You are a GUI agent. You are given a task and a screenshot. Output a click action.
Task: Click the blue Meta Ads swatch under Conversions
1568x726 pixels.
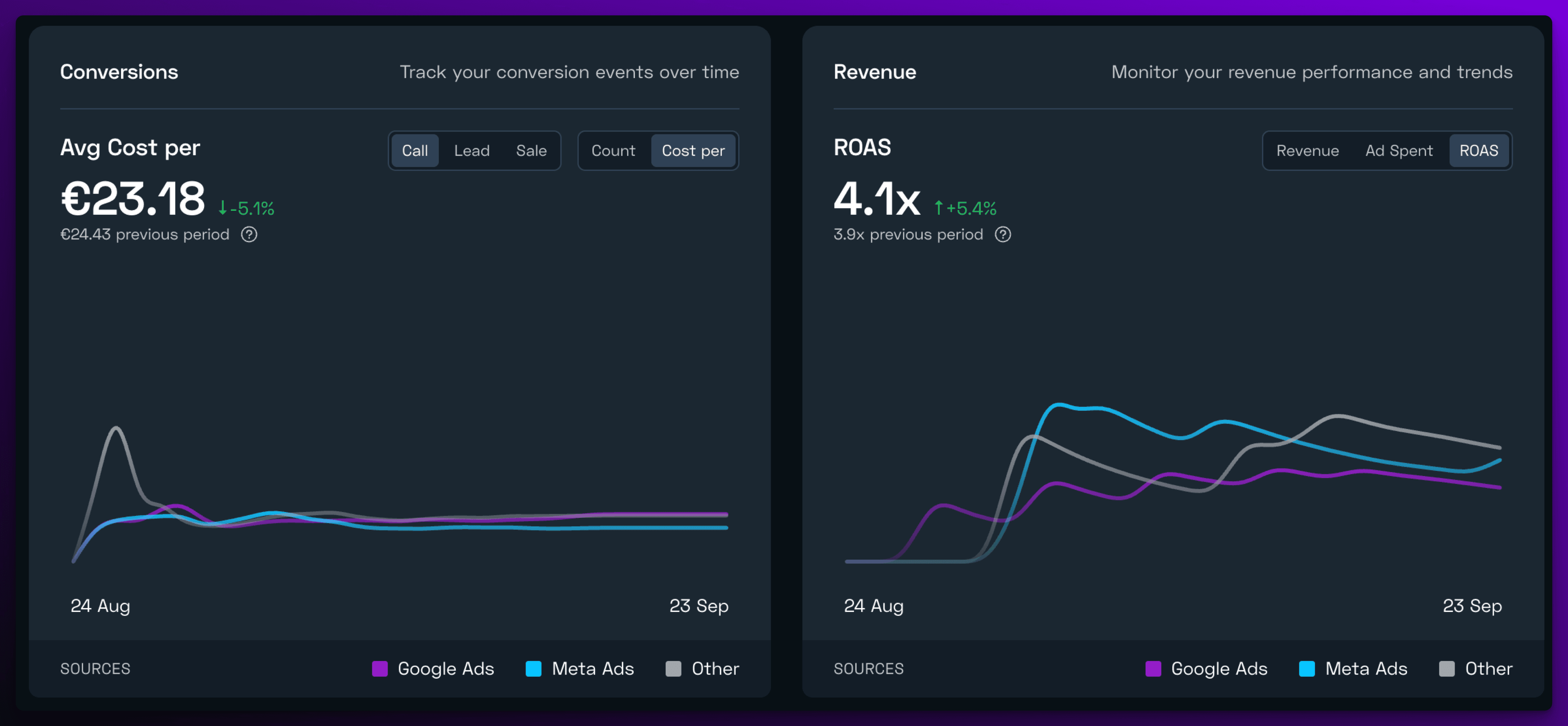tap(533, 668)
